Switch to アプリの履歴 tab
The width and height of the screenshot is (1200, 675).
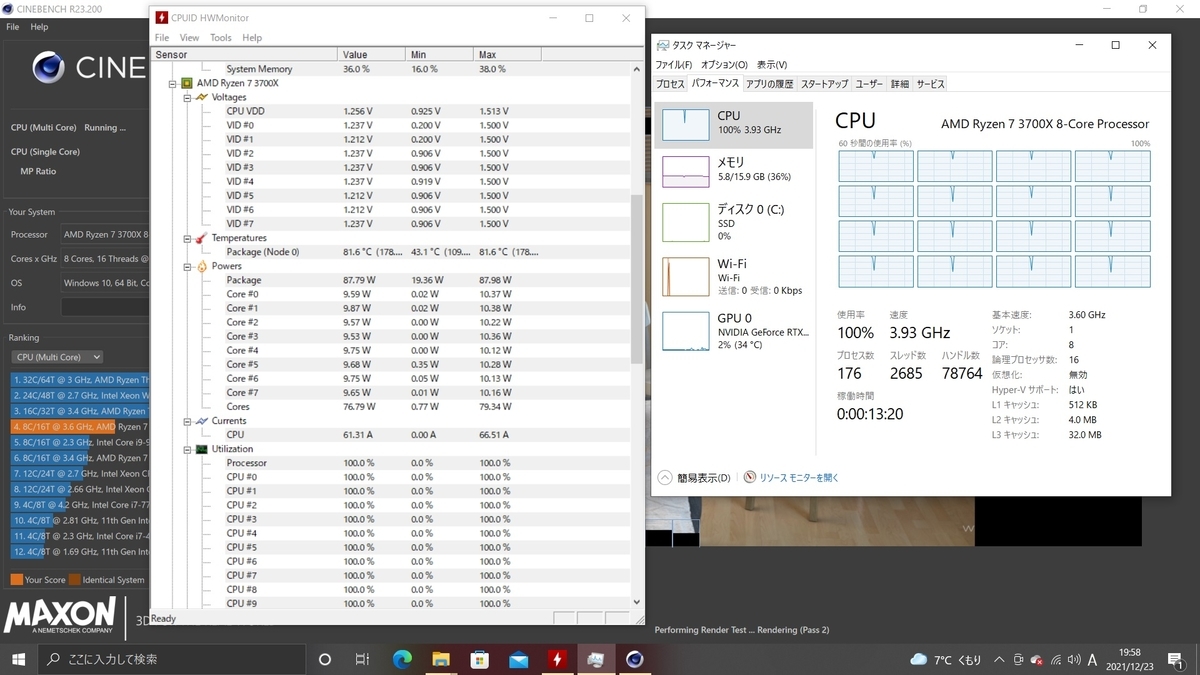tap(769, 84)
